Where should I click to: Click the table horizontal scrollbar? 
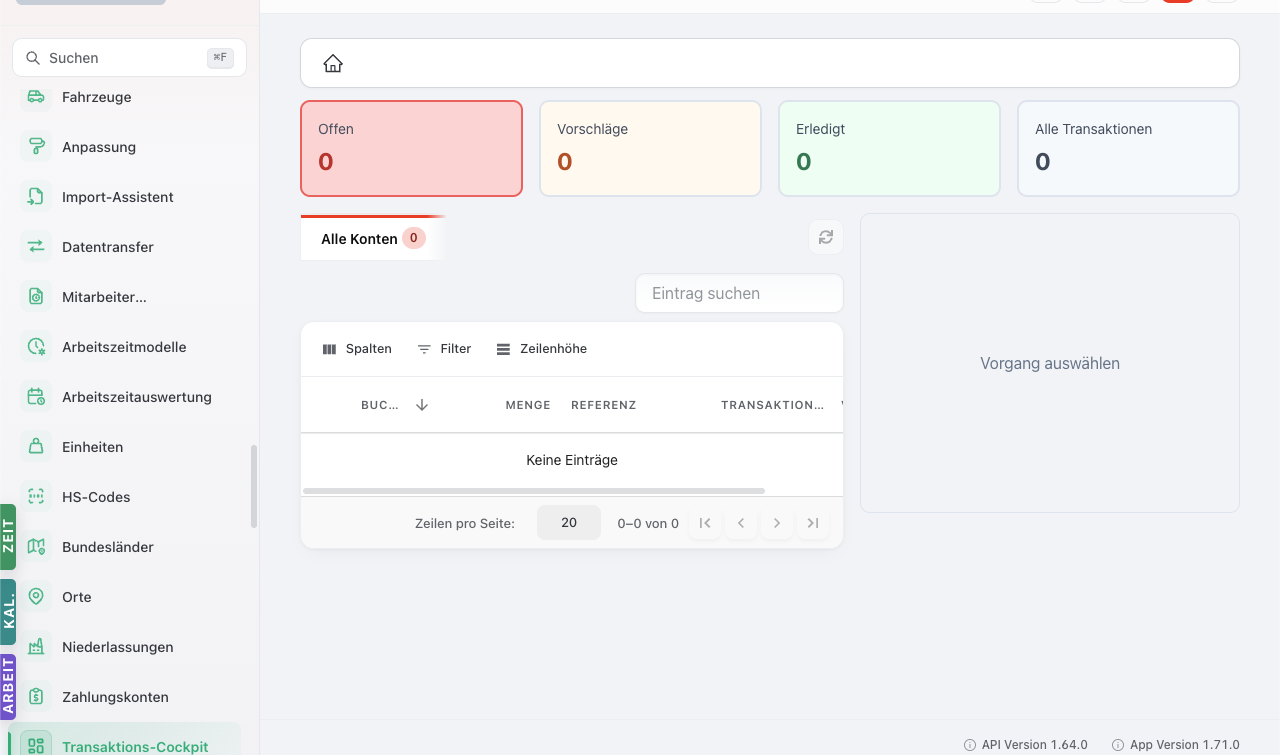pyautogui.click(x=534, y=491)
